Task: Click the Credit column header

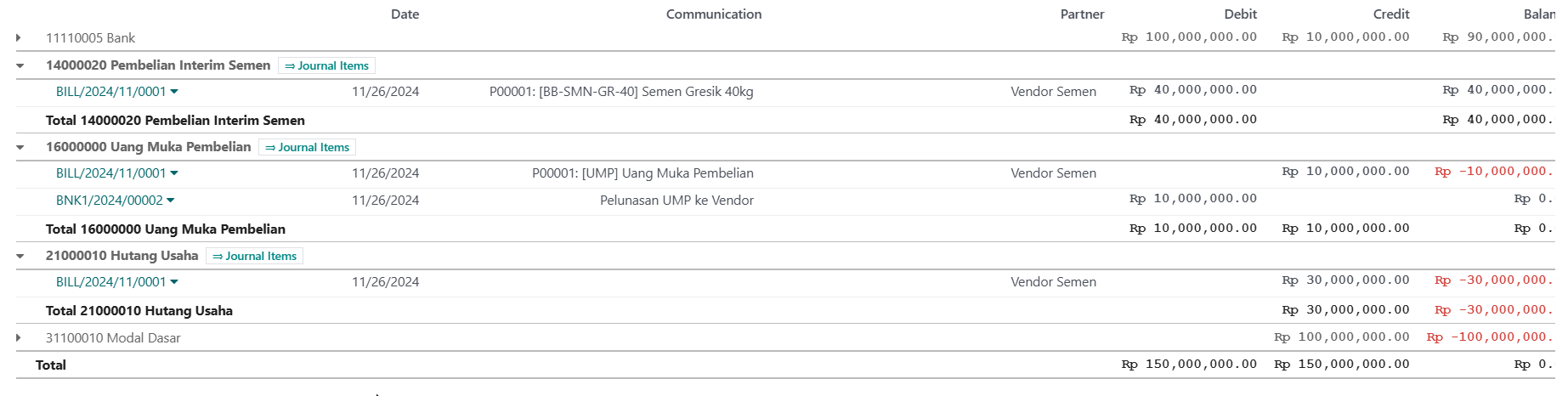Action: click(x=1391, y=14)
